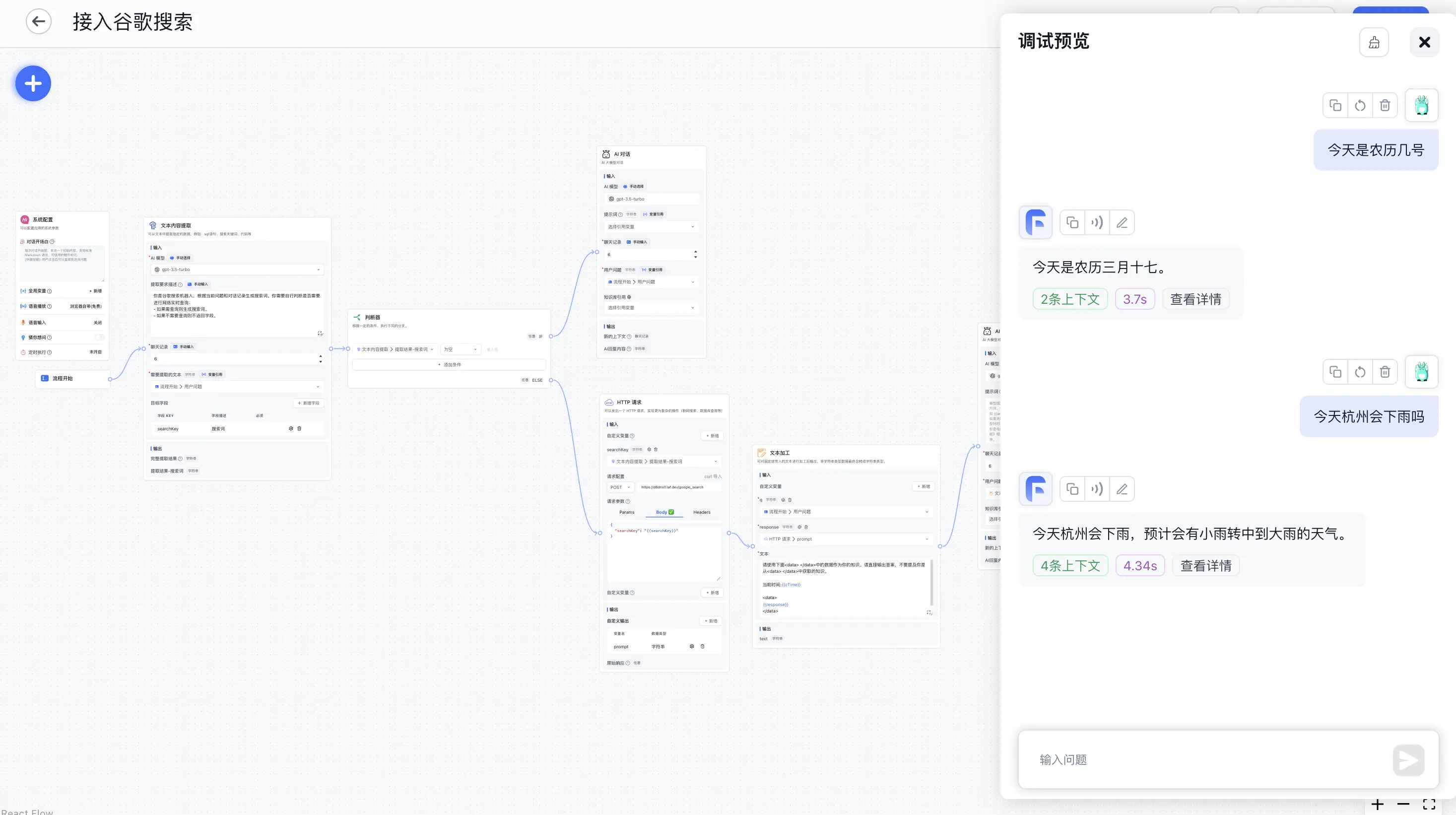Copy the '今天是农历几号' user message
This screenshot has height=815, width=1456.
(1335, 105)
